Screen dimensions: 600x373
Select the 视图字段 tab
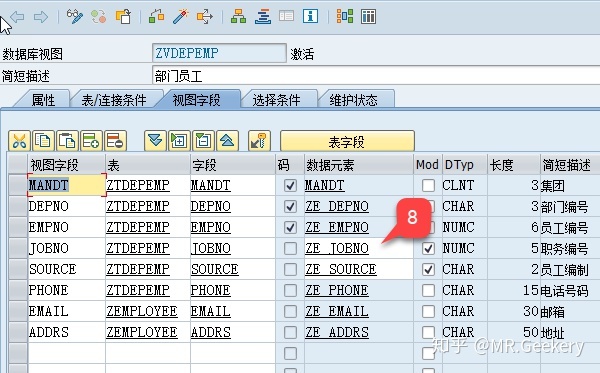[x=196, y=100]
